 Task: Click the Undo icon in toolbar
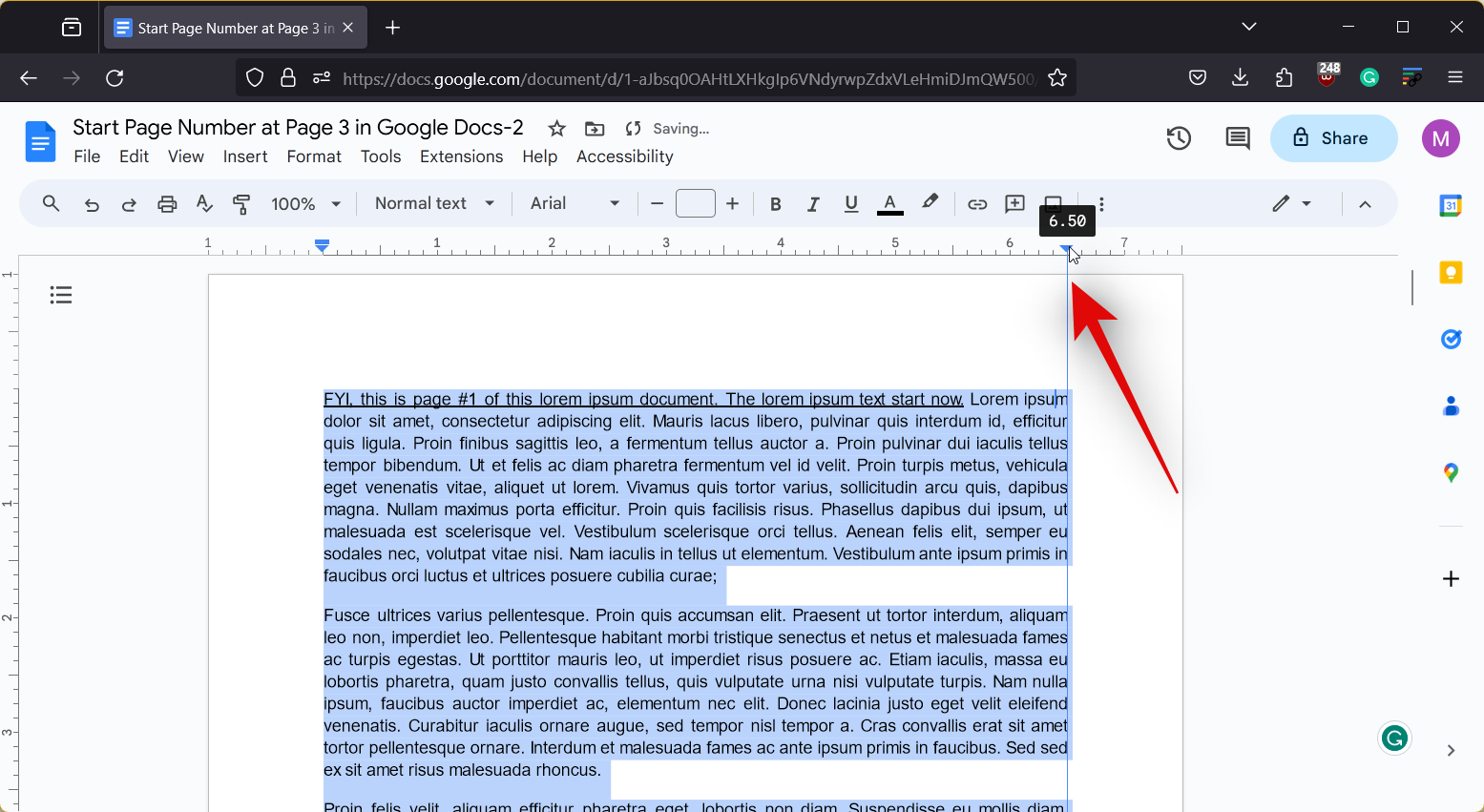coord(92,204)
